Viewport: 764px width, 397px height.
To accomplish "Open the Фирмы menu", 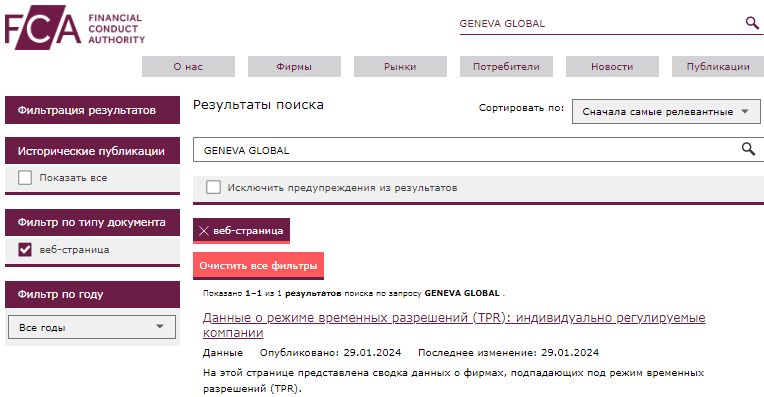I will pyautogui.click(x=294, y=67).
